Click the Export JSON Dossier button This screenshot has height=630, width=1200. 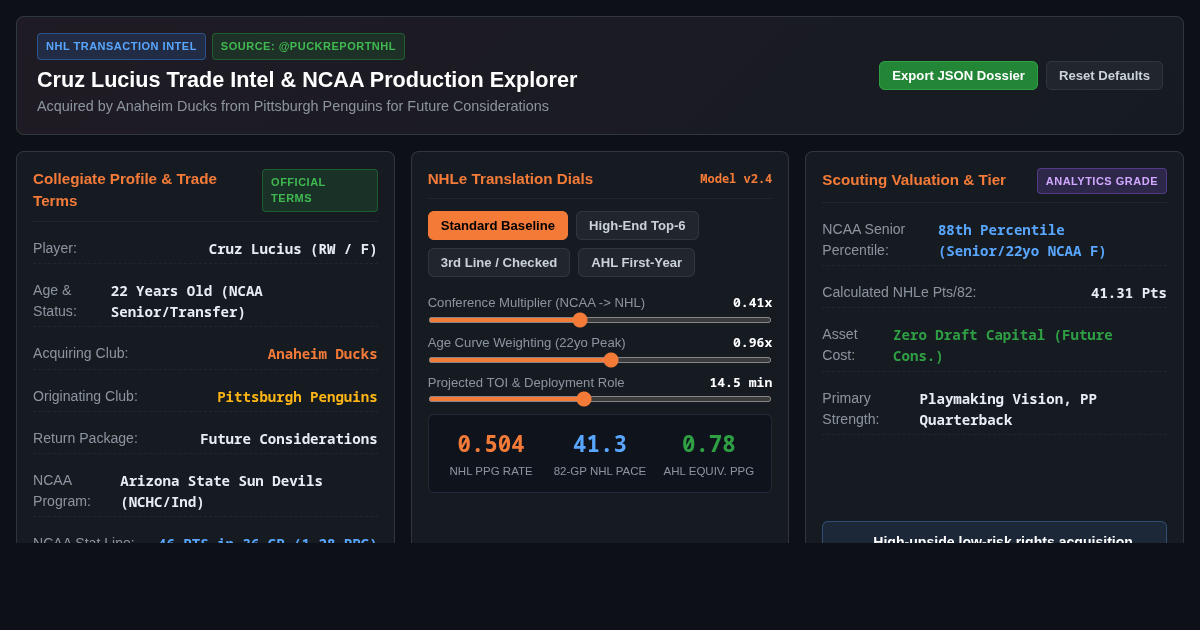click(x=958, y=75)
